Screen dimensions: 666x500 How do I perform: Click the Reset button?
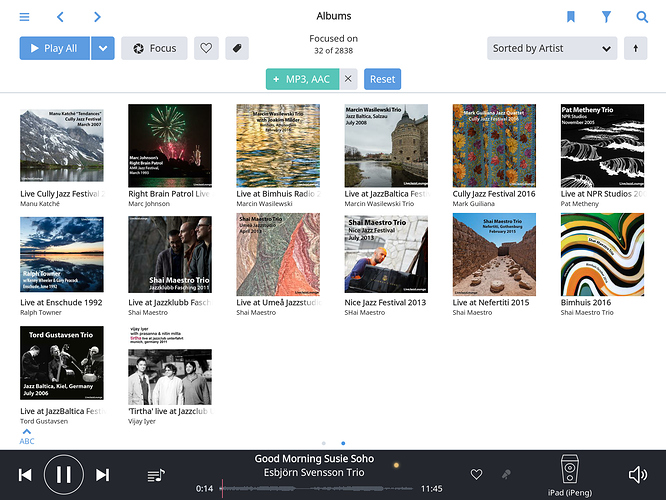(x=382, y=79)
